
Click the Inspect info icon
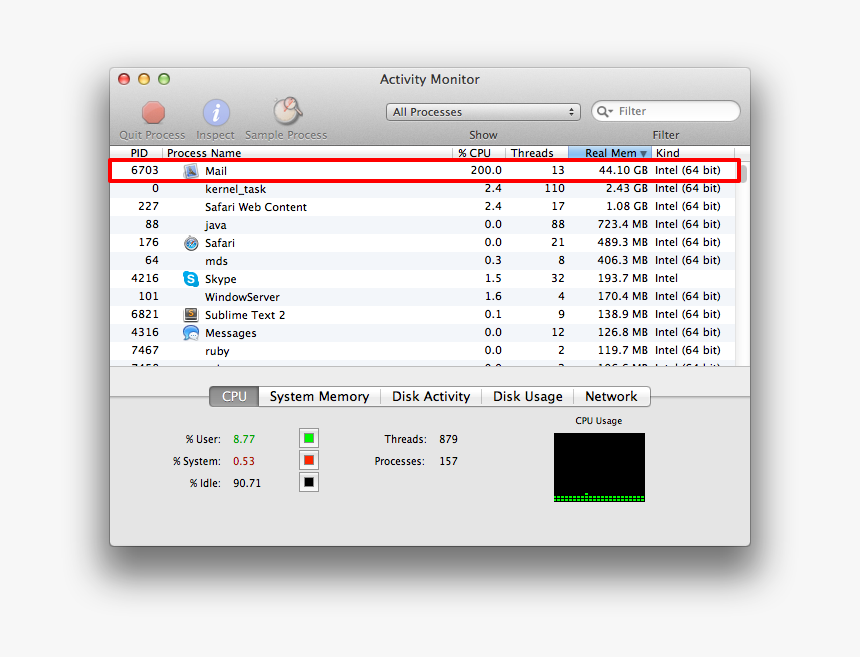216,113
